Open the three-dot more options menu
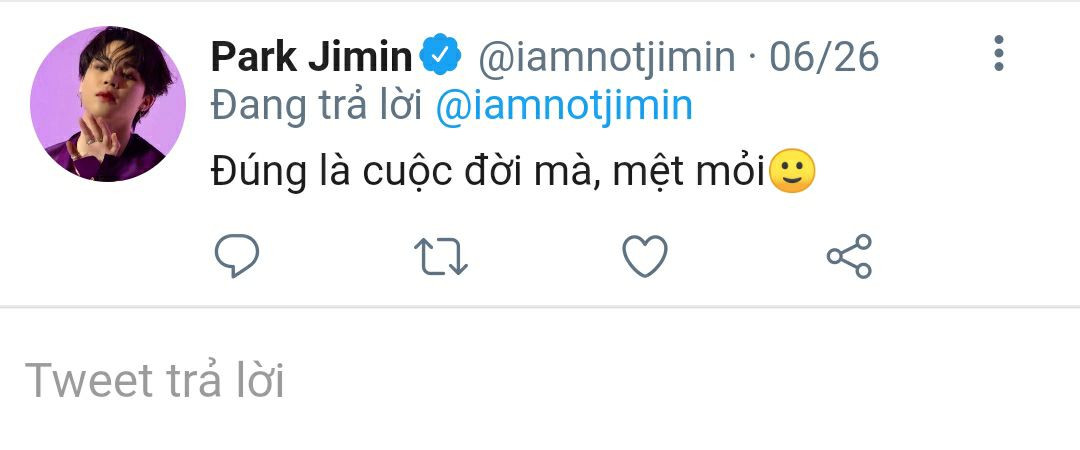Viewport: 1080px width, 450px height. click(999, 53)
